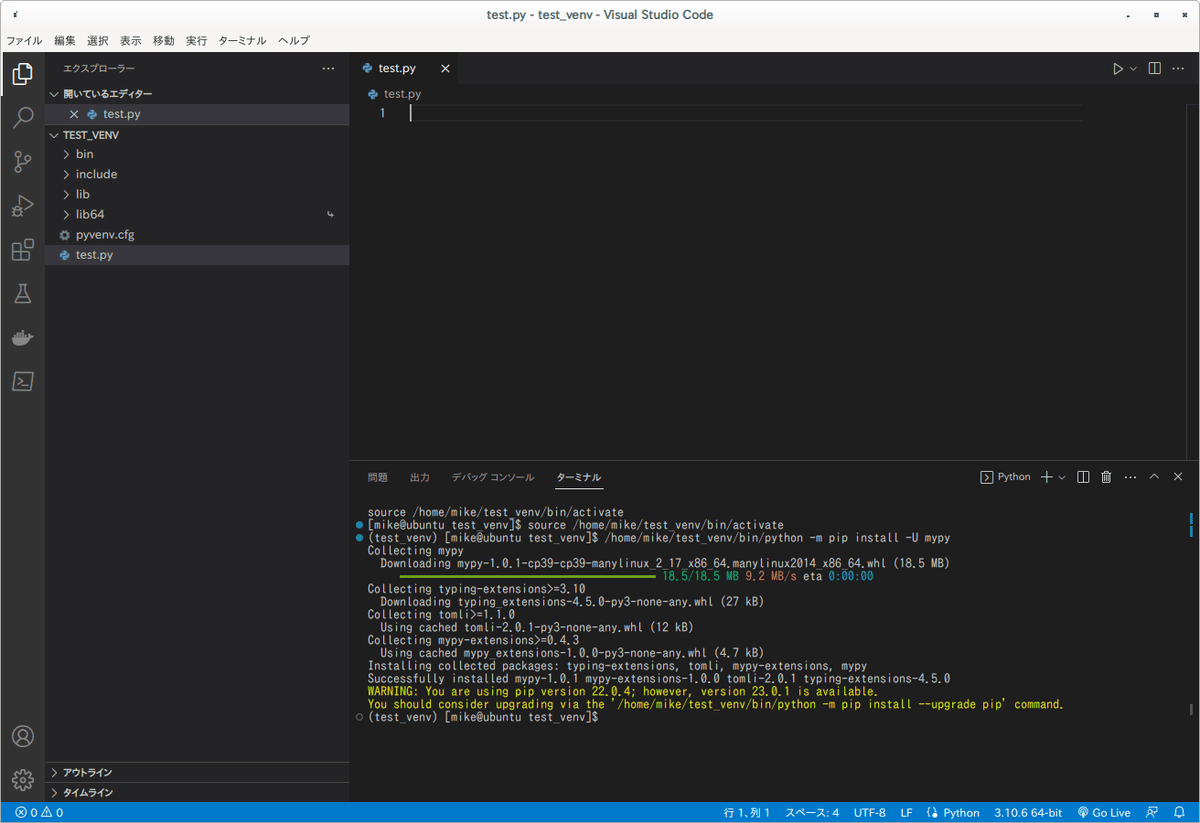This screenshot has width=1200, height=823.
Task: Close the test.py editor tab
Action: pyautogui.click(x=445, y=69)
